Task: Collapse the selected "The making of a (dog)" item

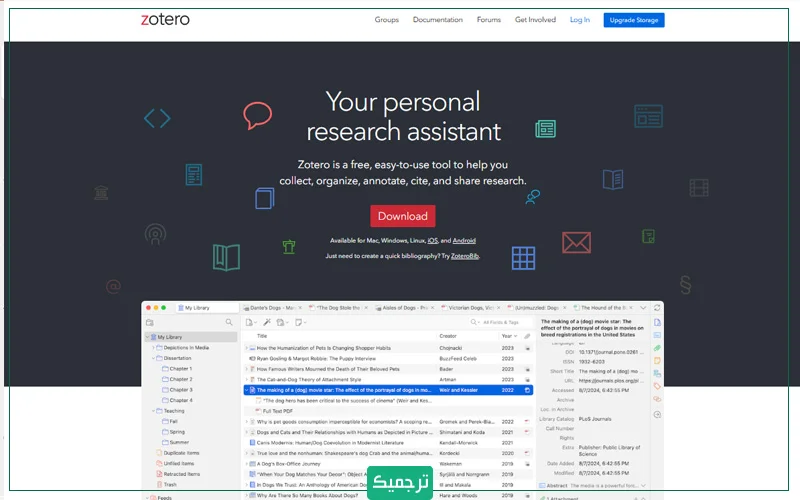Action: [x=246, y=390]
